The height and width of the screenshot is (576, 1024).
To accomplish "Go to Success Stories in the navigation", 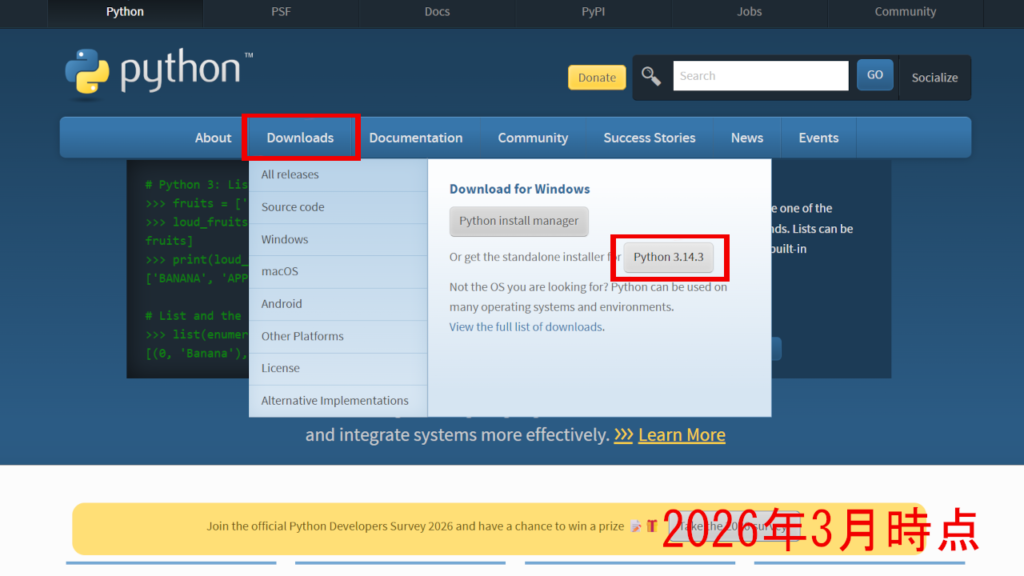I will (649, 138).
